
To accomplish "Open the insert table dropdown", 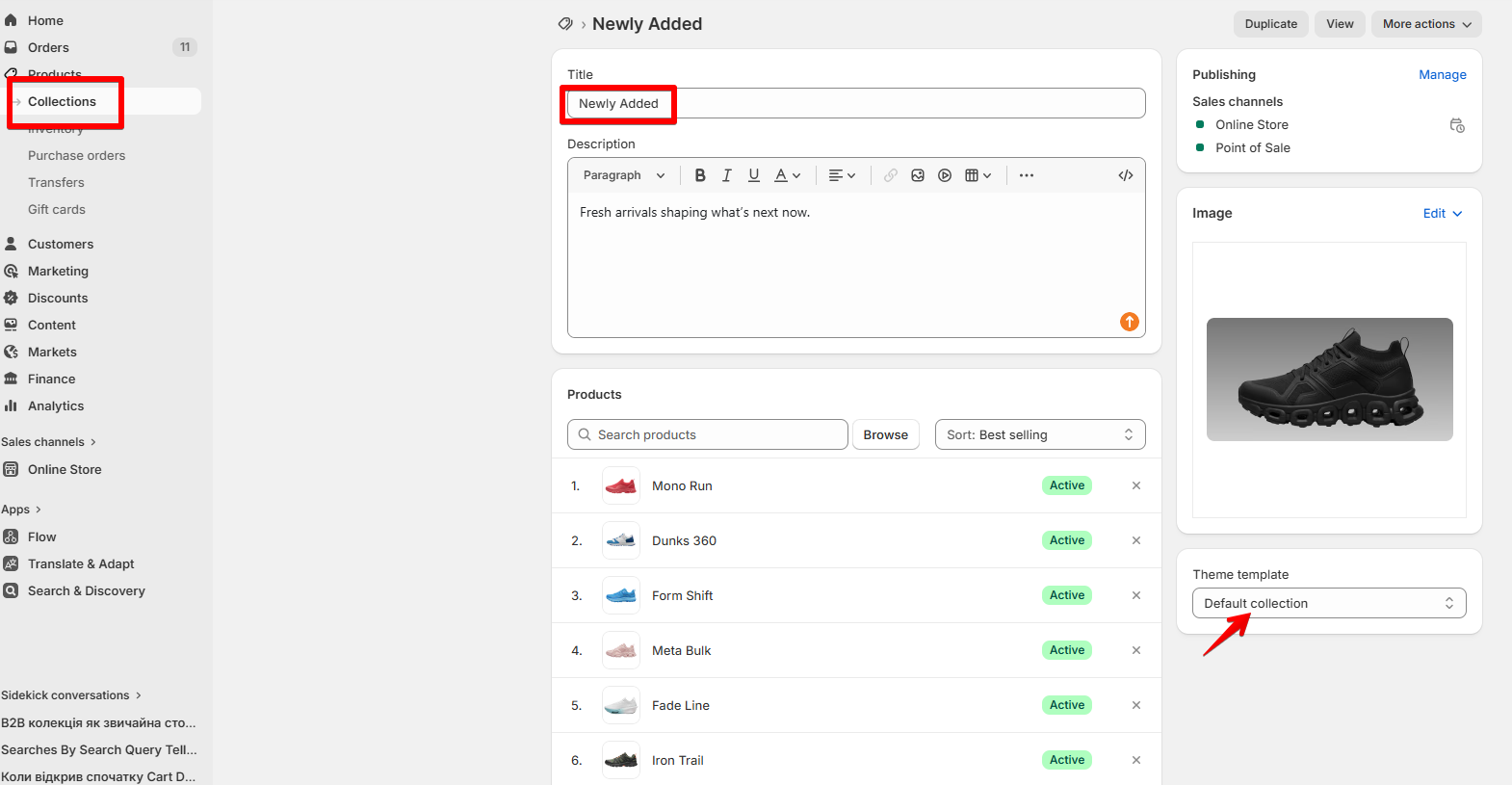I will point(978,175).
